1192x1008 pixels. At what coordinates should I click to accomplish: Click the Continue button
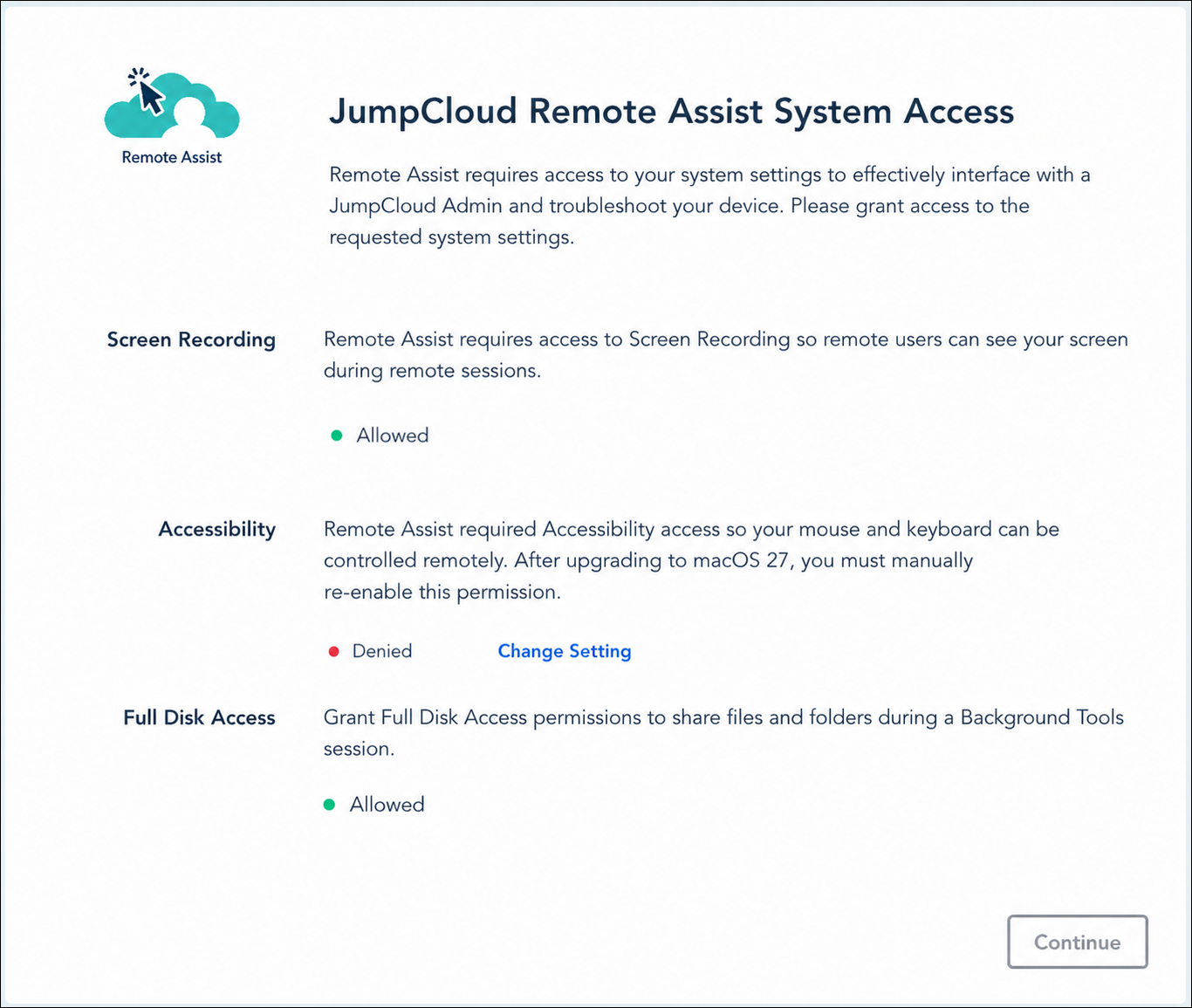[x=1078, y=942]
